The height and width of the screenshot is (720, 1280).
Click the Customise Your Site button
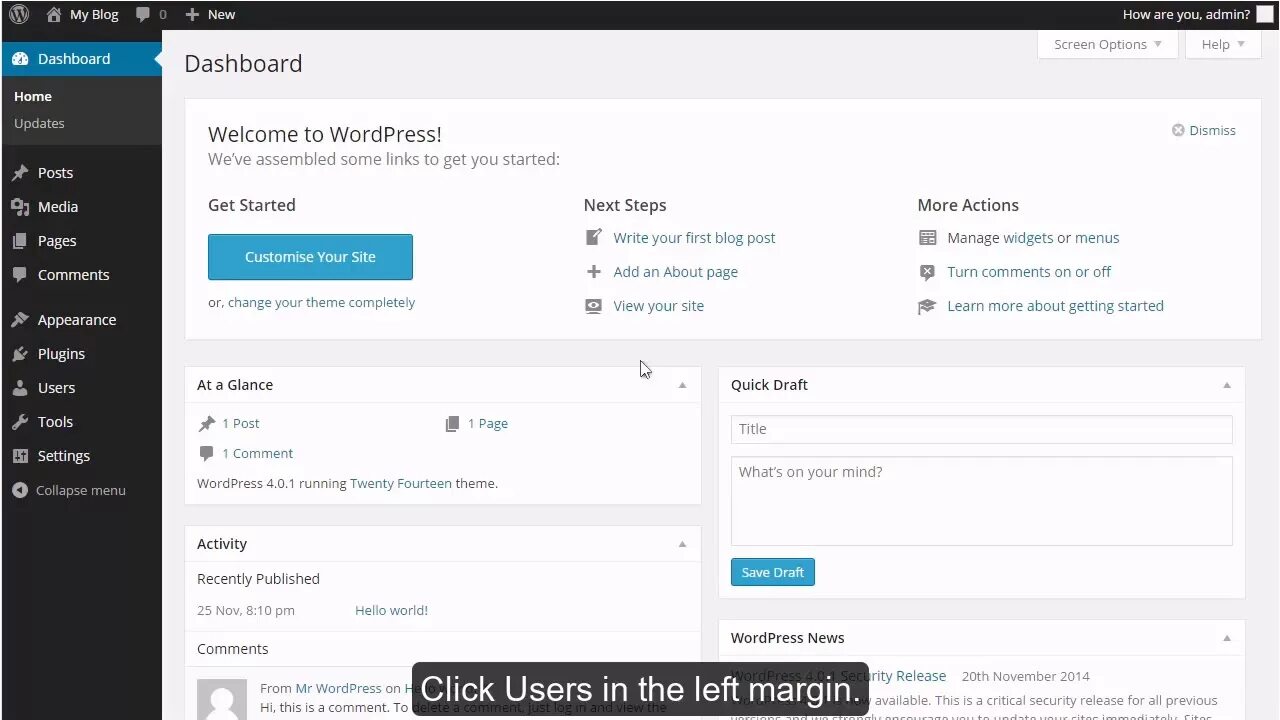tap(310, 257)
